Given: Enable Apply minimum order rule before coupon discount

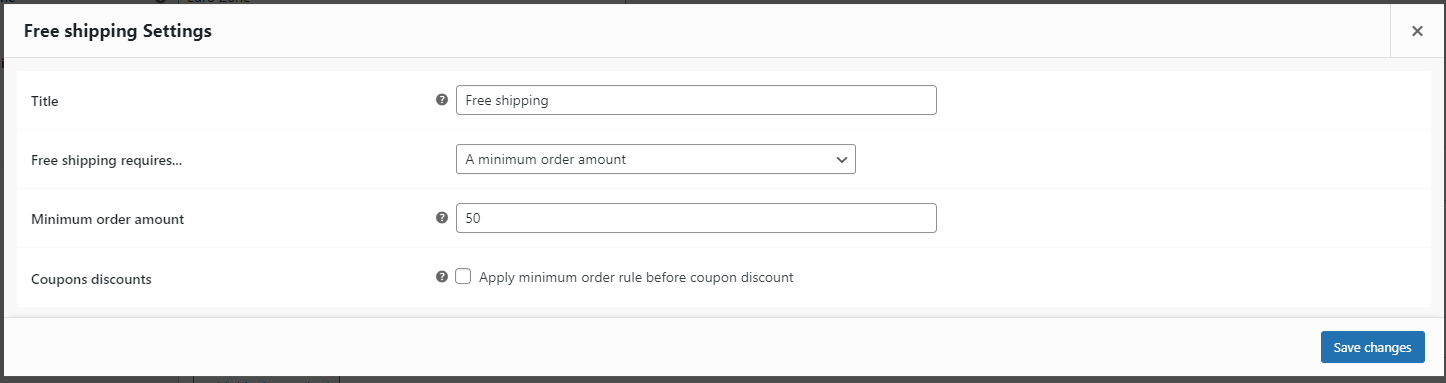Looking at the screenshot, I should [463, 277].
